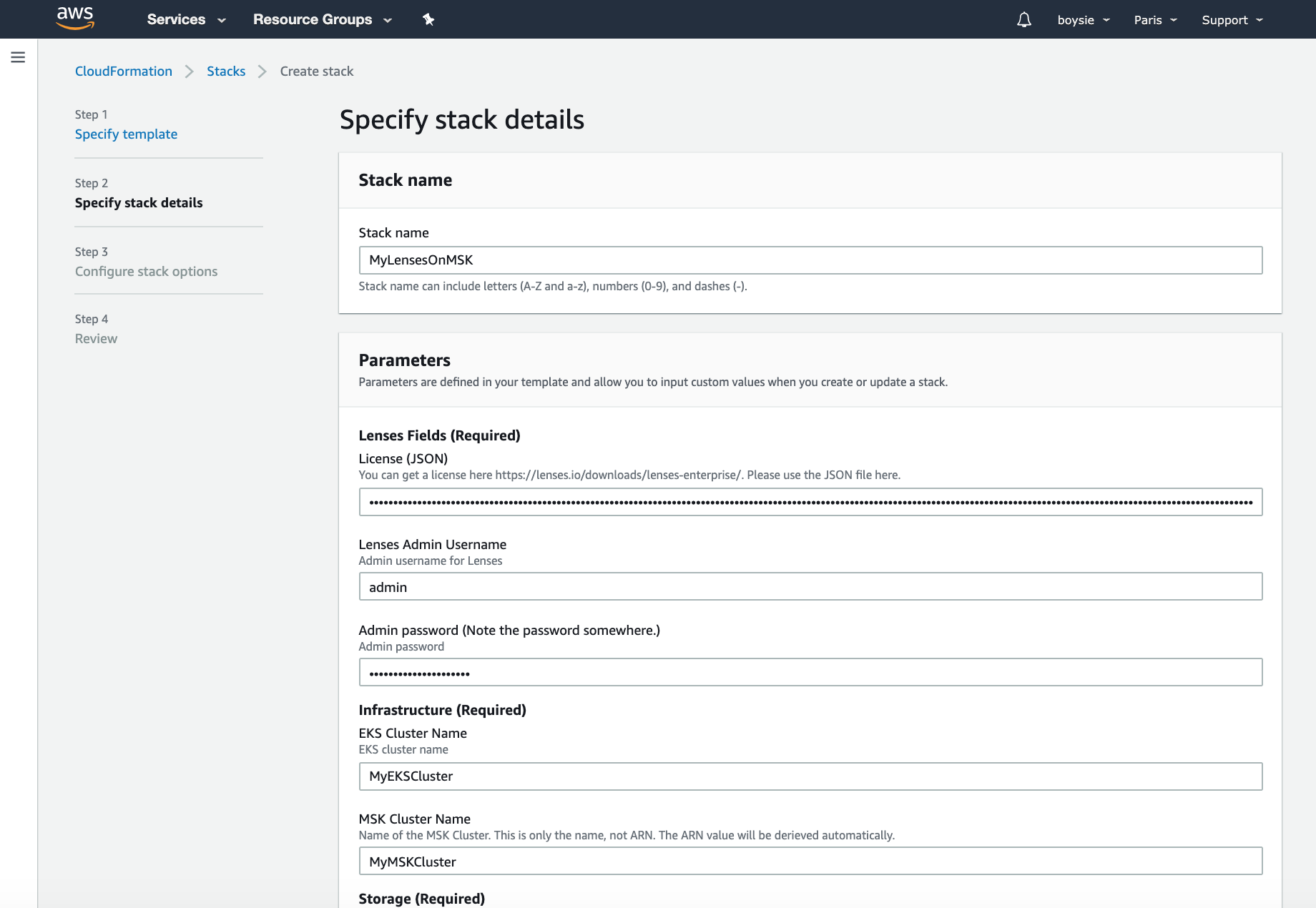Open the Paris region selector
Screen dimensions: 1316x908
(1155, 20)
